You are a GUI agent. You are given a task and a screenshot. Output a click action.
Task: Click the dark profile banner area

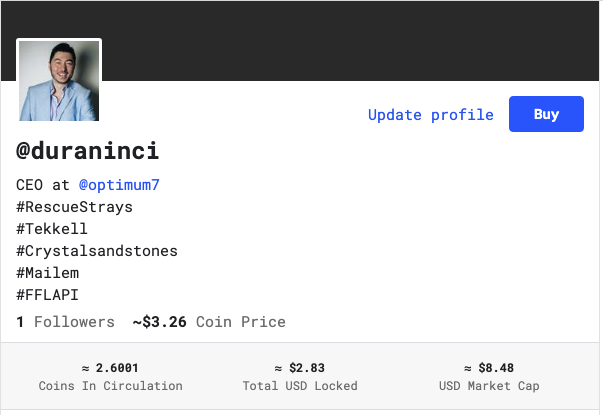pyautogui.click(x=346, y=40)
